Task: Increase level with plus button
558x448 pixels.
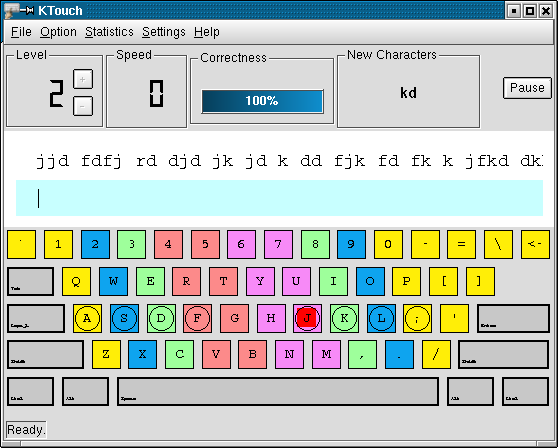Action: [83, 79]
